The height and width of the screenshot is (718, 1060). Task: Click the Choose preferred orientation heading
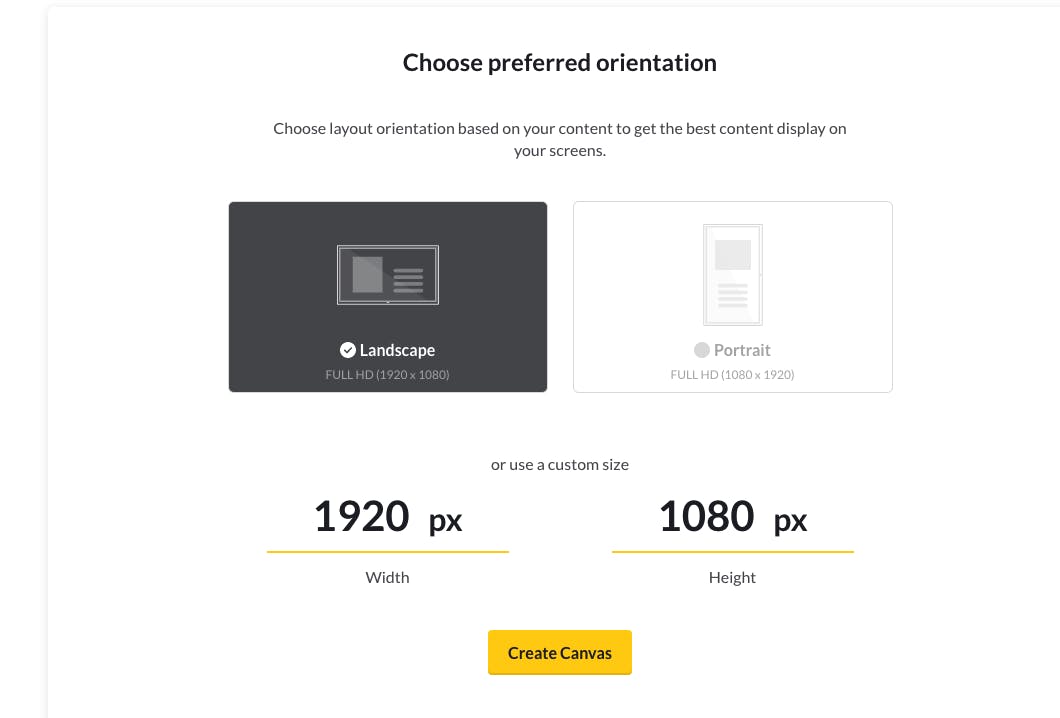(x=560, y=63)
